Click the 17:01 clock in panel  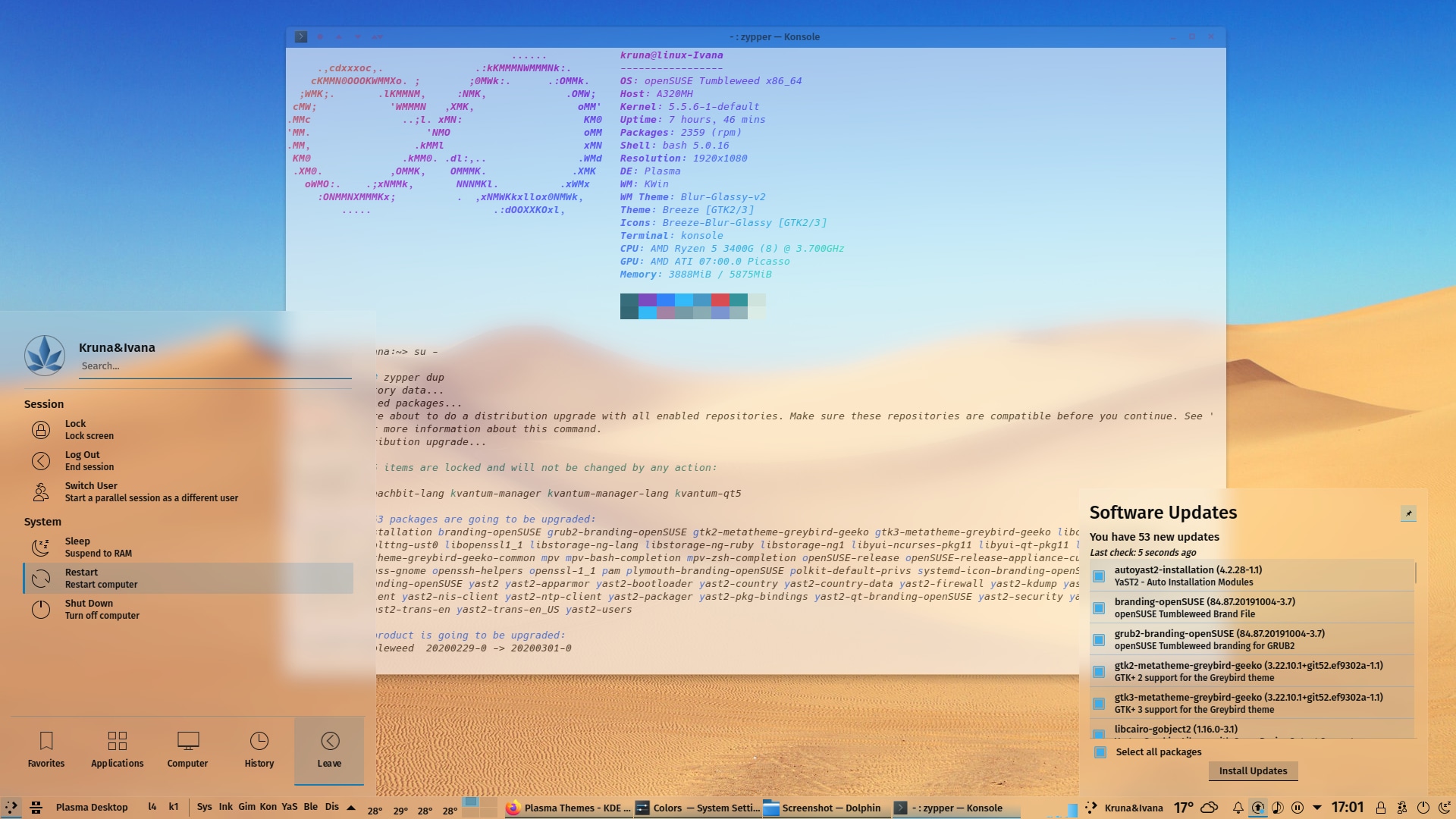[x=1348, y=808]
